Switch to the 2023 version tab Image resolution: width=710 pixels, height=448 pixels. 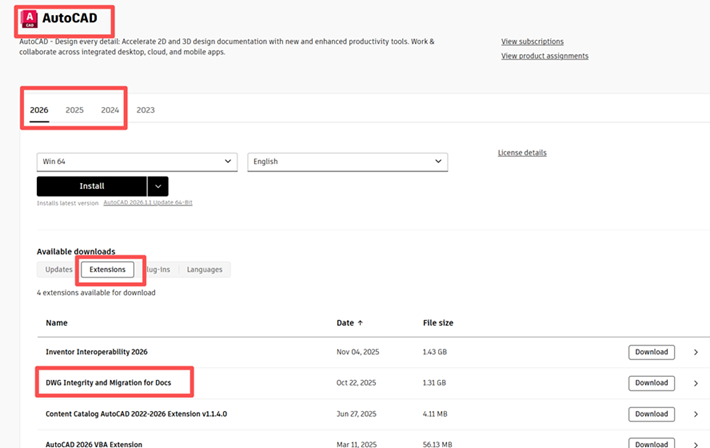pyautogui.click(x=145, y=110)
